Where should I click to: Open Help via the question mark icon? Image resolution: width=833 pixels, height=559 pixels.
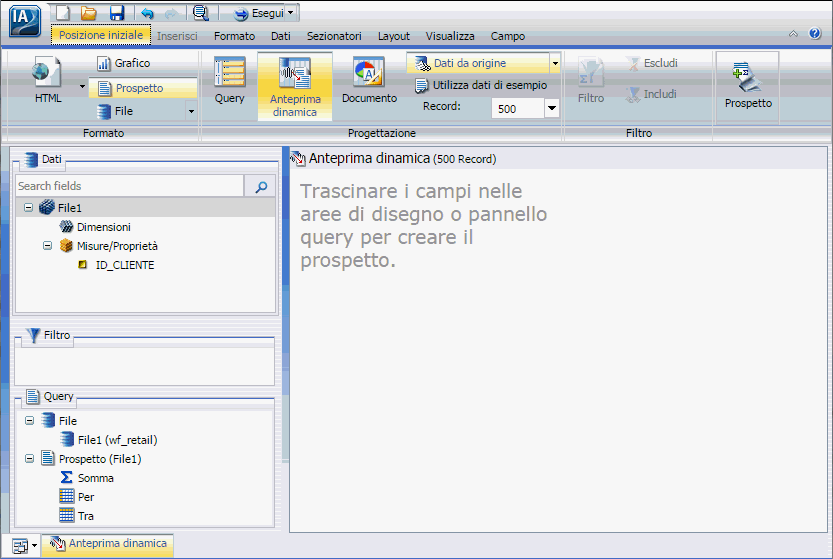tap(814, 33)
